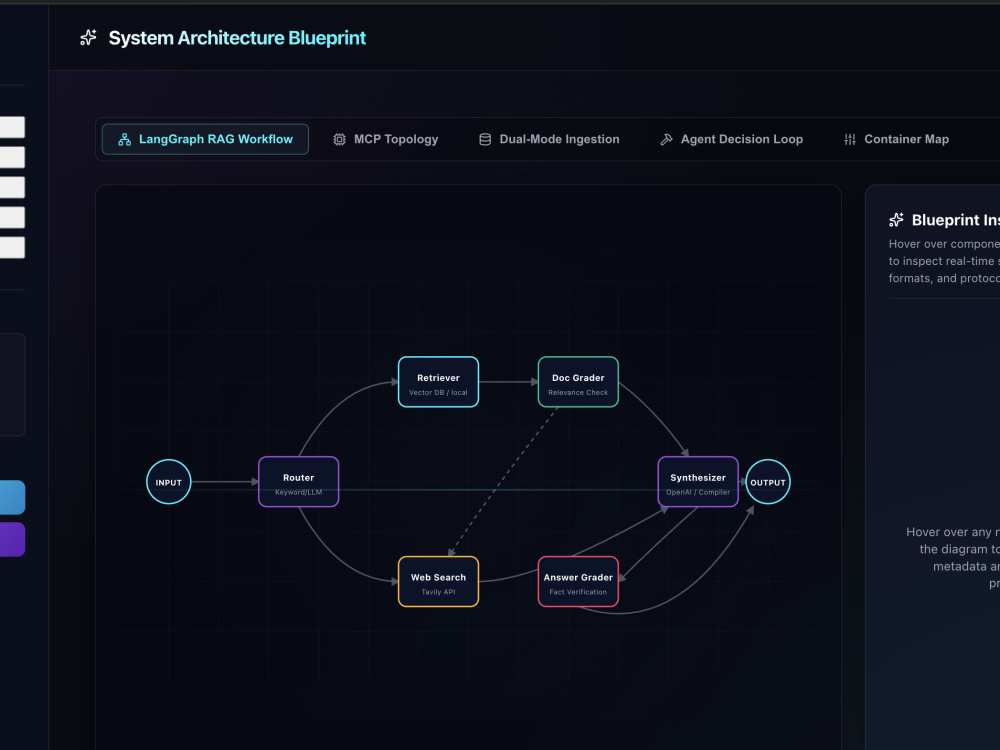This screenshot has width=1000, height=750.
Task: Click the Vector DB / local subtitle
Action: (438, 393)
